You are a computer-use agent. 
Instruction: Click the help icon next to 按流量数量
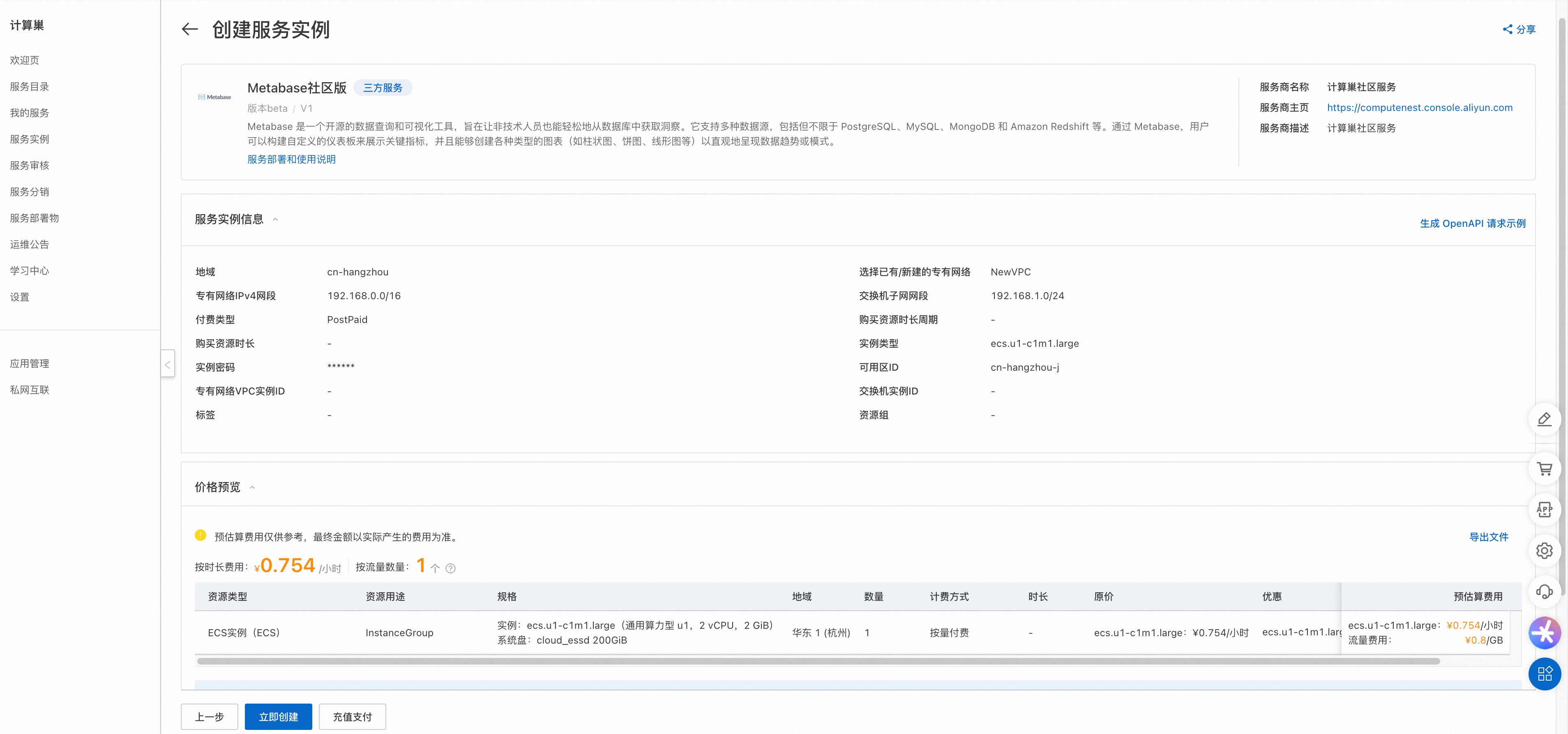tap(450, 568)
